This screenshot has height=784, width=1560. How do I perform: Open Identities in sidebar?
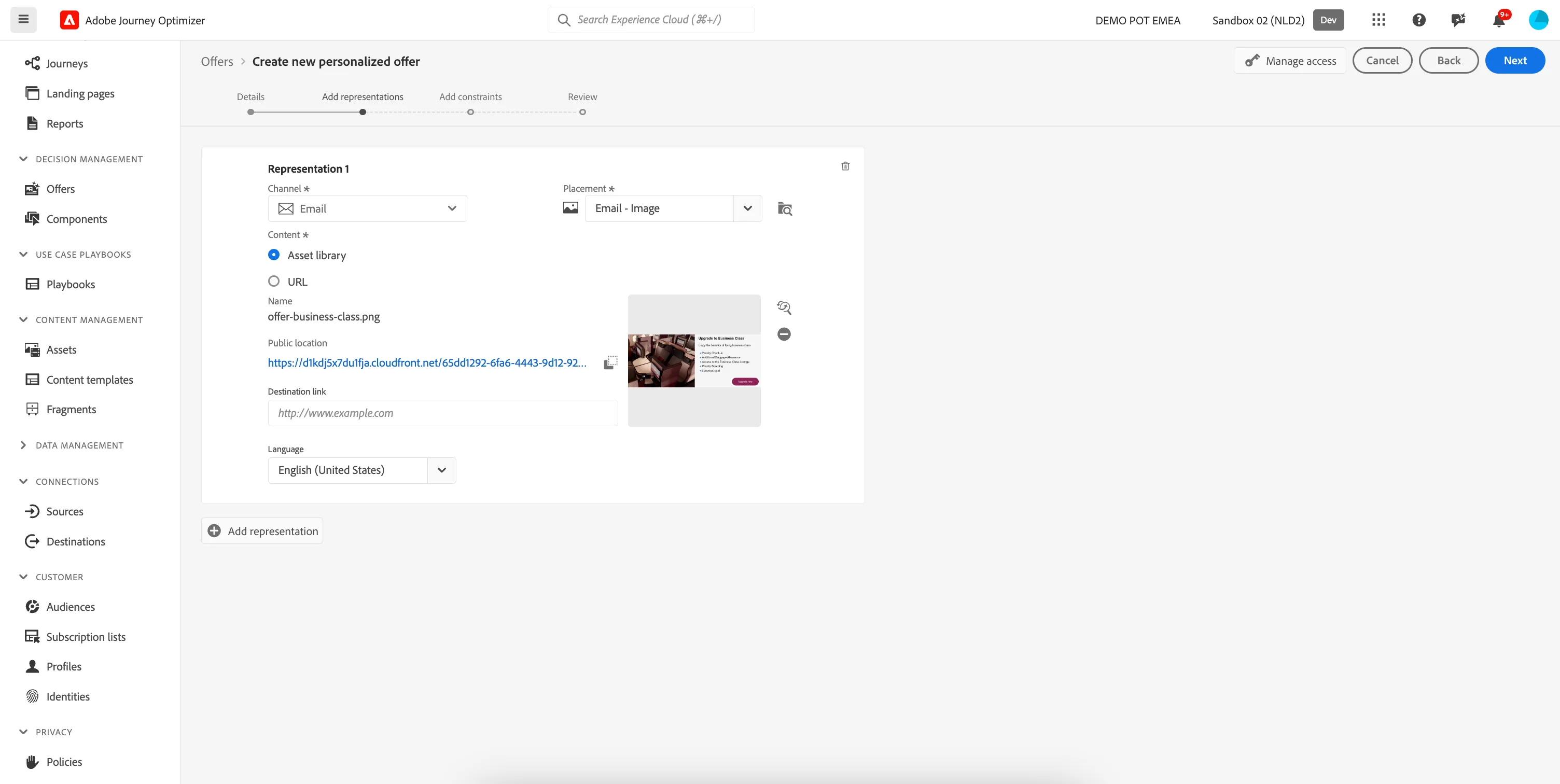click(68, 697)
